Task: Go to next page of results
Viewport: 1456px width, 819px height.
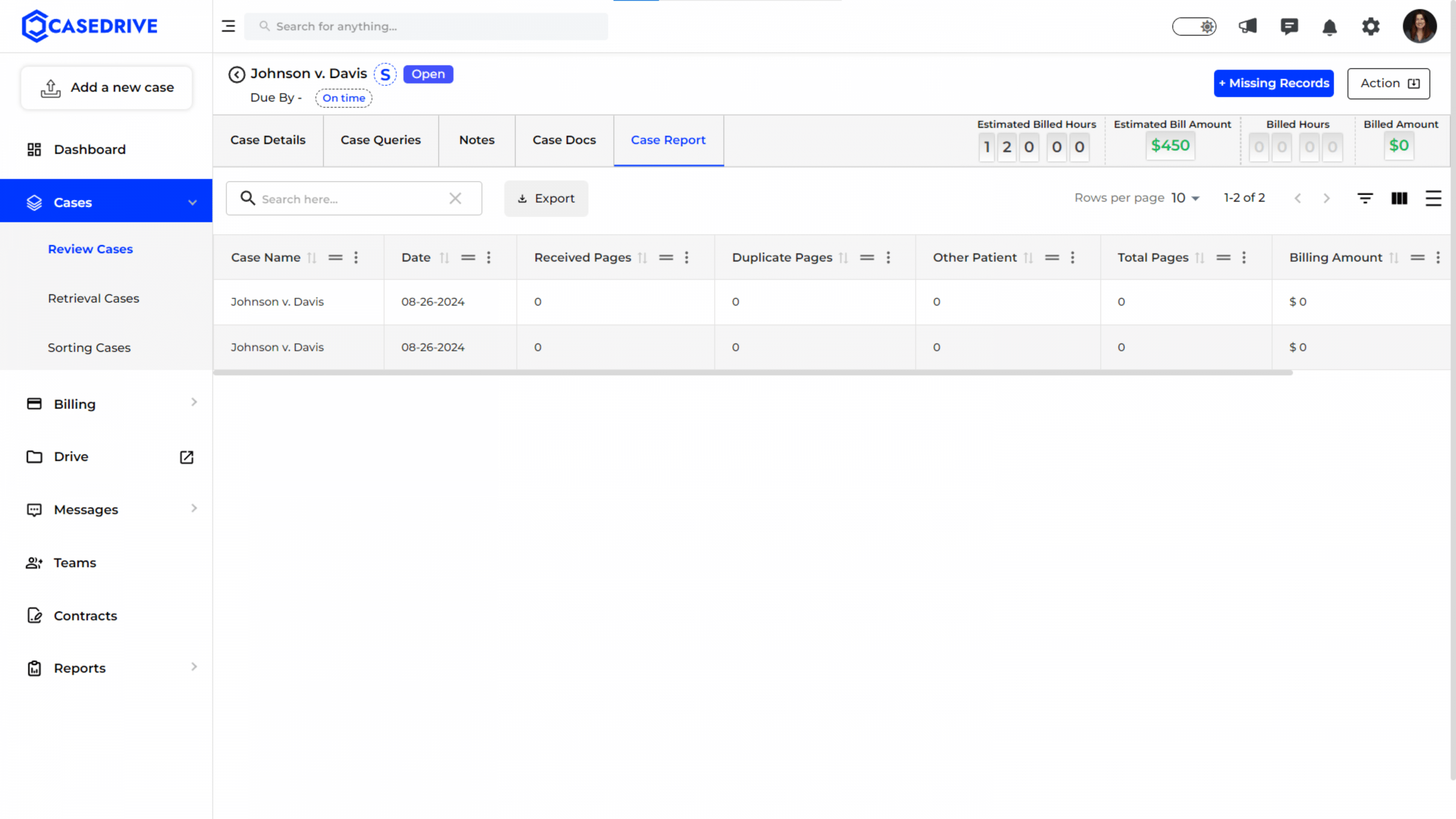Action: (x=1326, y=198)
